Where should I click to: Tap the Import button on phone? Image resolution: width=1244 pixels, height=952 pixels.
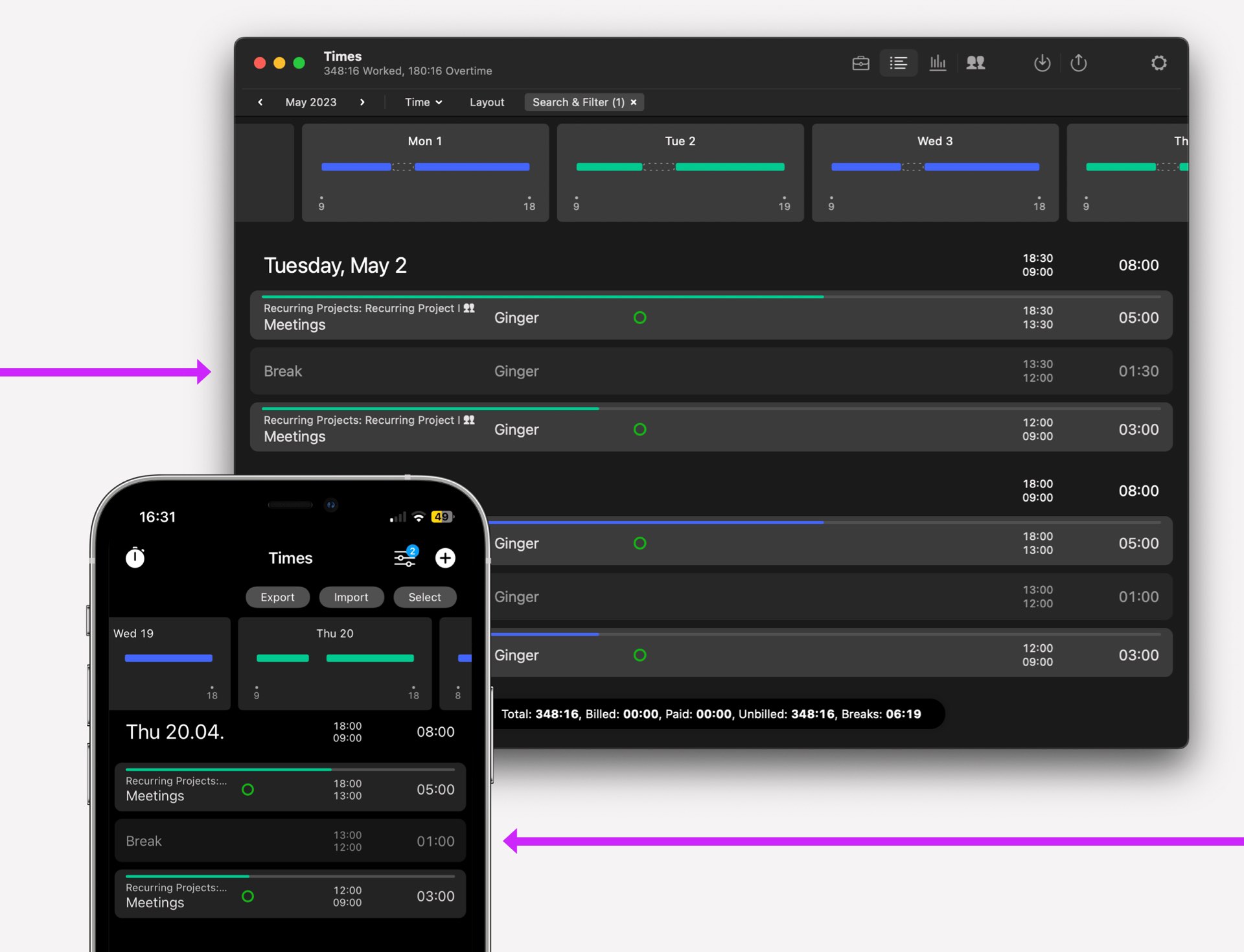[x=351, y=597]
